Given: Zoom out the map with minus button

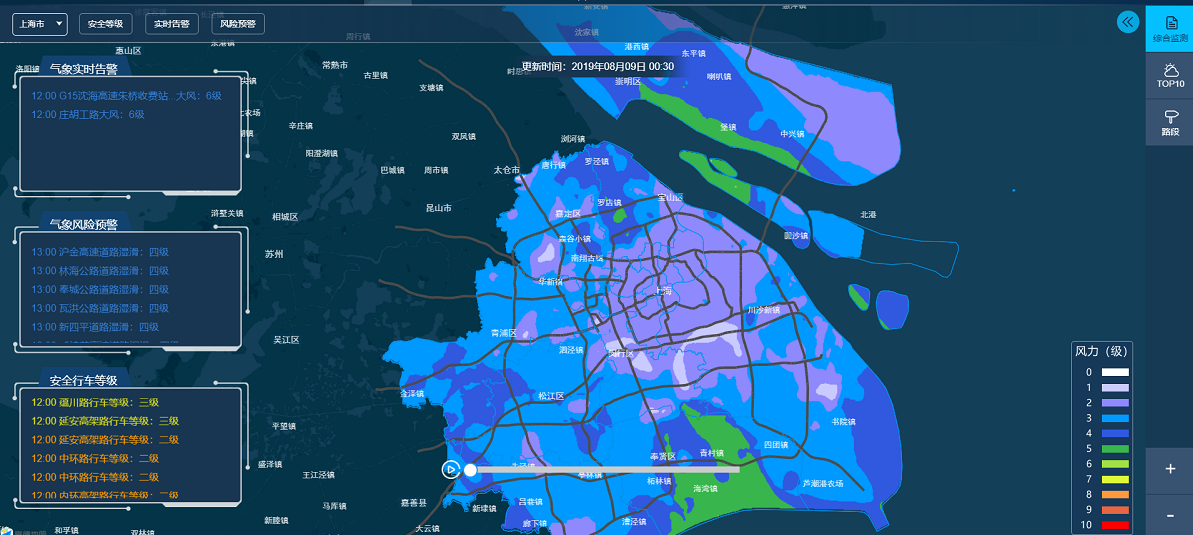Looking at the screenshot, I should [x=1170, y=515].
